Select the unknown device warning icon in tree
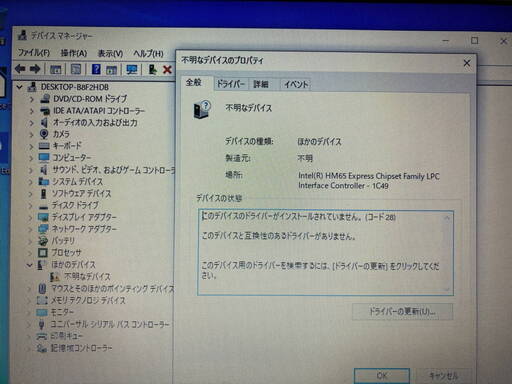 point(54,277)
